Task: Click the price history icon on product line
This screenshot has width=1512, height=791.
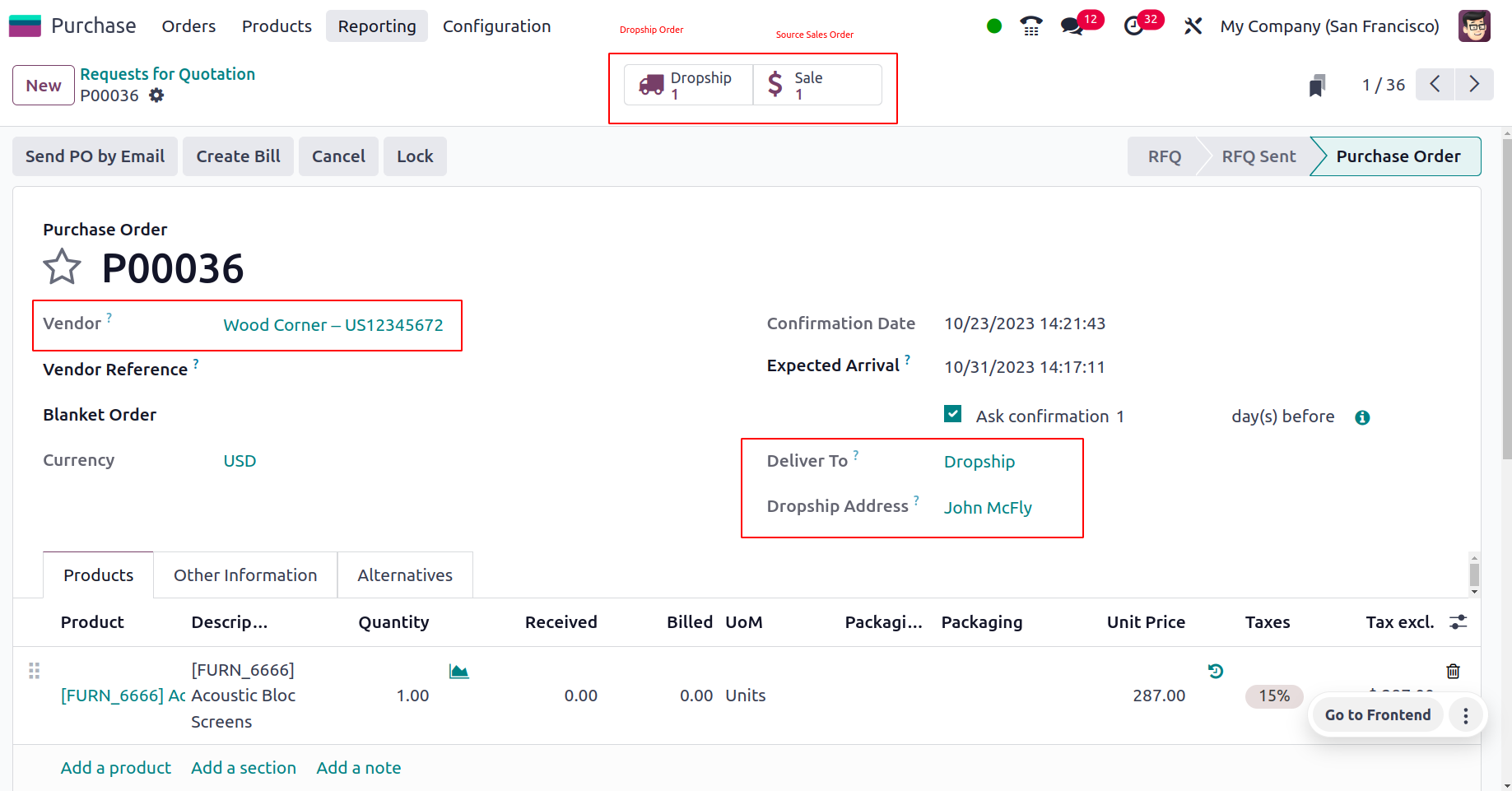Action: [x=1215, y=671]
